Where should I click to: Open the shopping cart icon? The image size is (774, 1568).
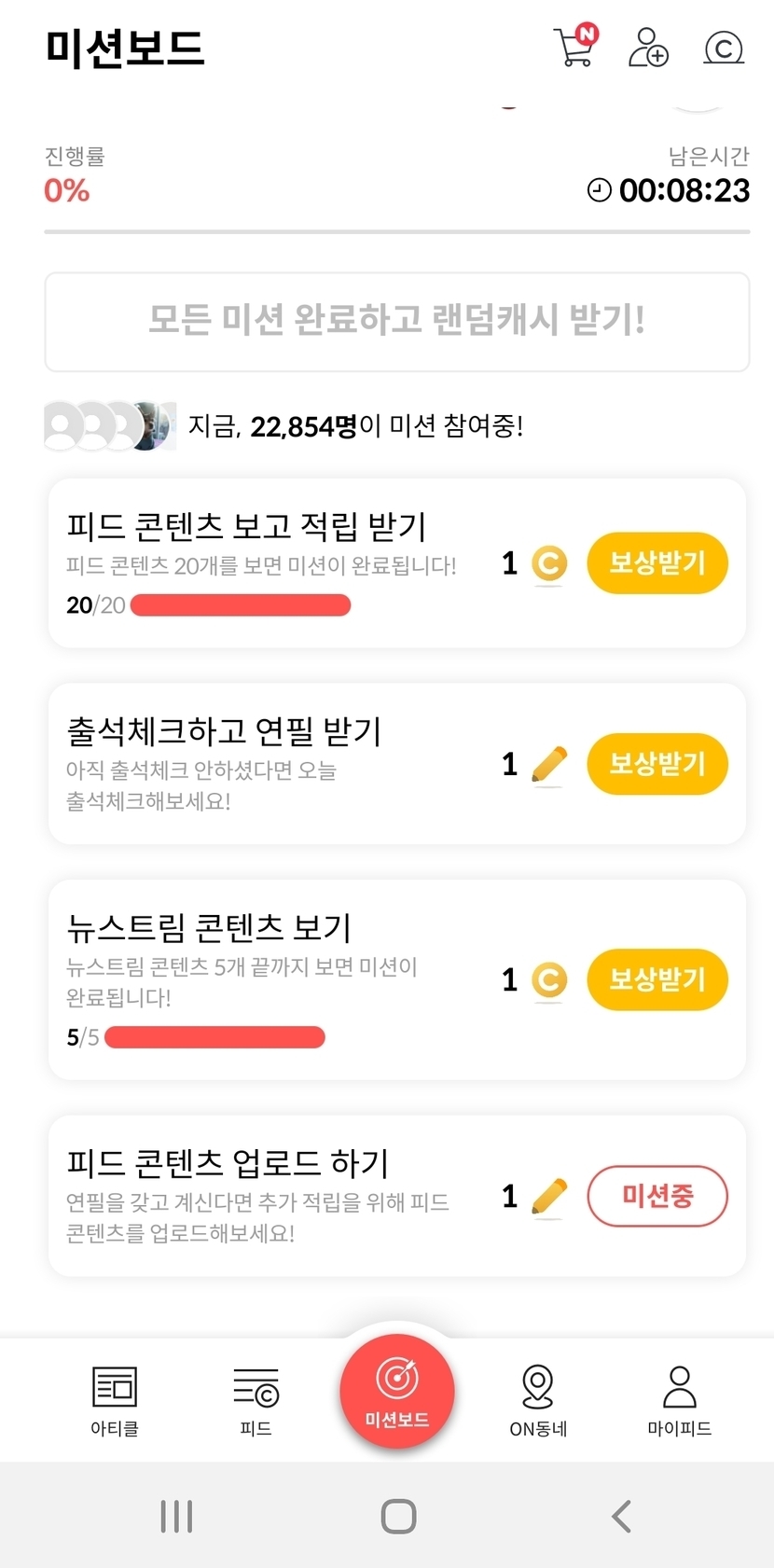(574, 47)
